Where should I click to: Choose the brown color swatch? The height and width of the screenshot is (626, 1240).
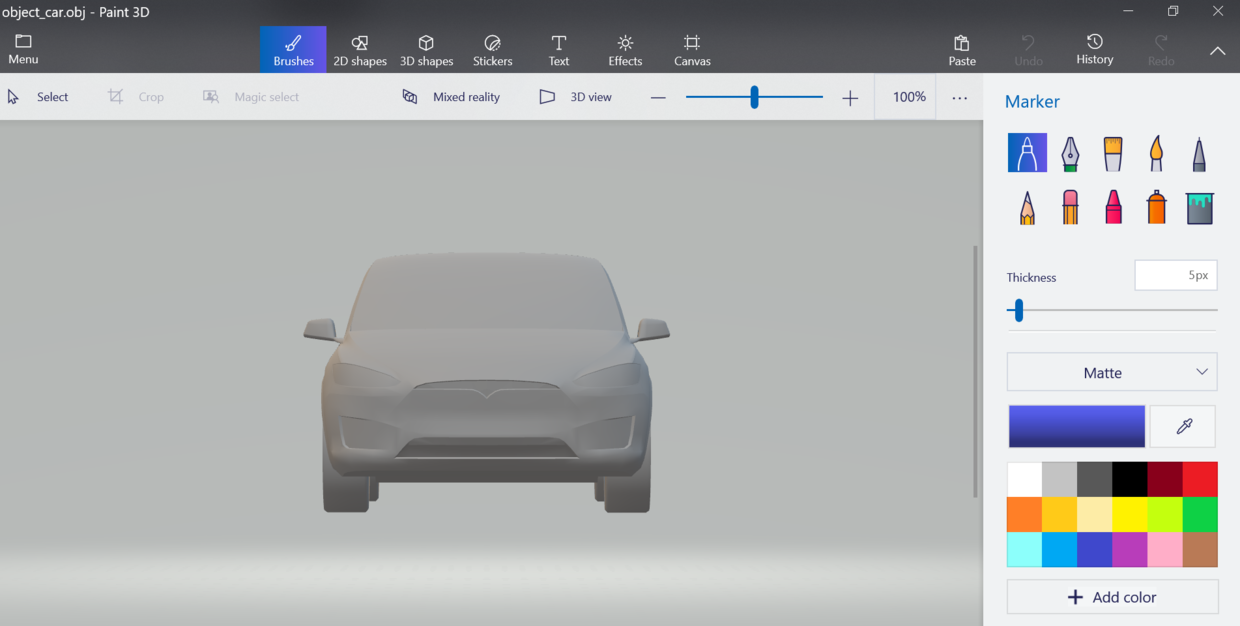[1200, 550]
